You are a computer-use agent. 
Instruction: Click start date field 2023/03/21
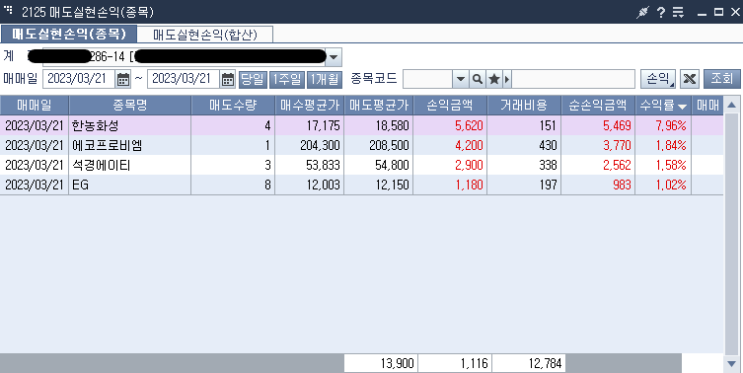[79, 79]
